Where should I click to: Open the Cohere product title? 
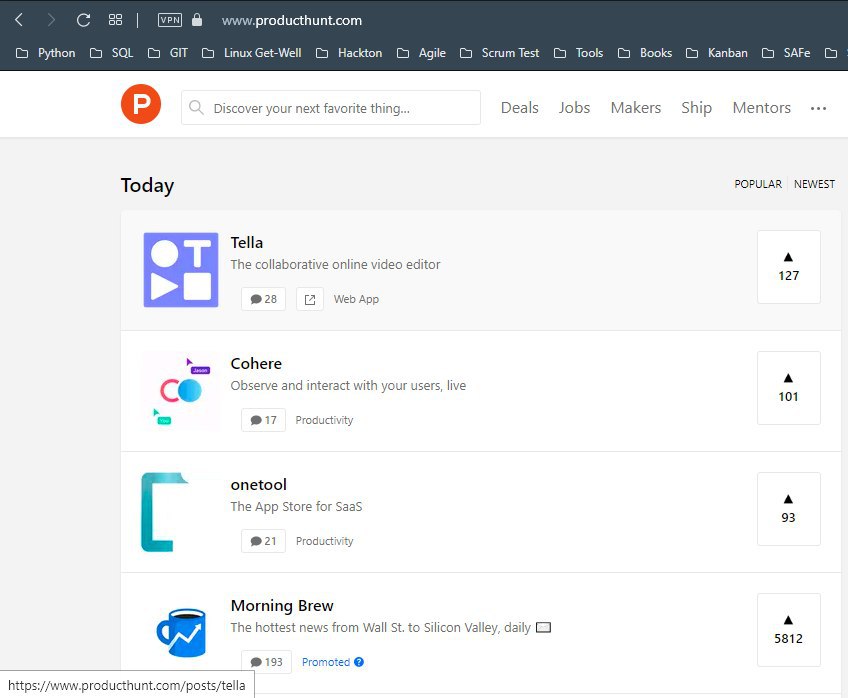click(x=256, y=364)
